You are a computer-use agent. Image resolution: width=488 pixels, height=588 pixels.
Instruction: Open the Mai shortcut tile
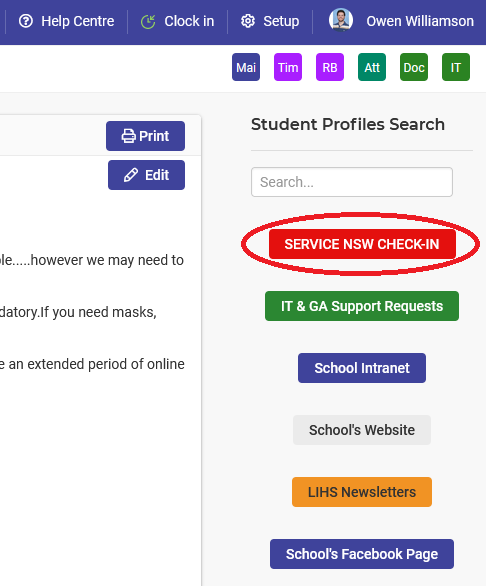(246, 68)
